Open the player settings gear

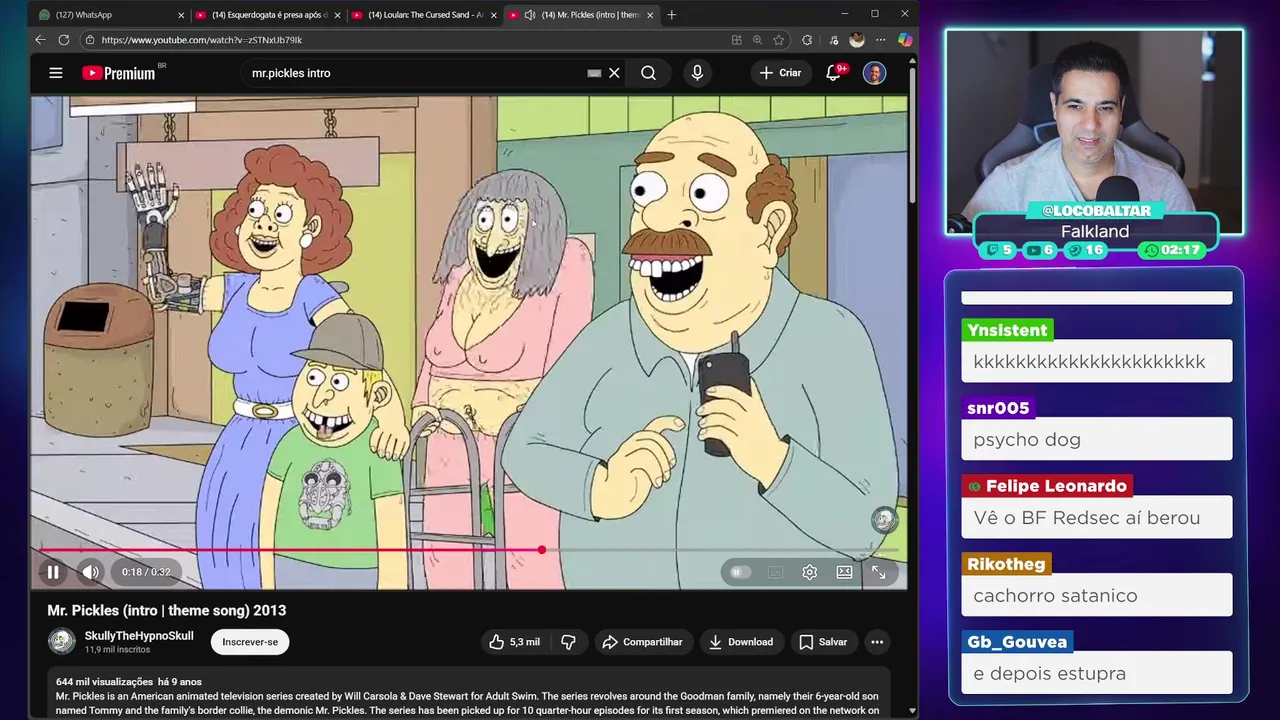[x=810, y=572]
